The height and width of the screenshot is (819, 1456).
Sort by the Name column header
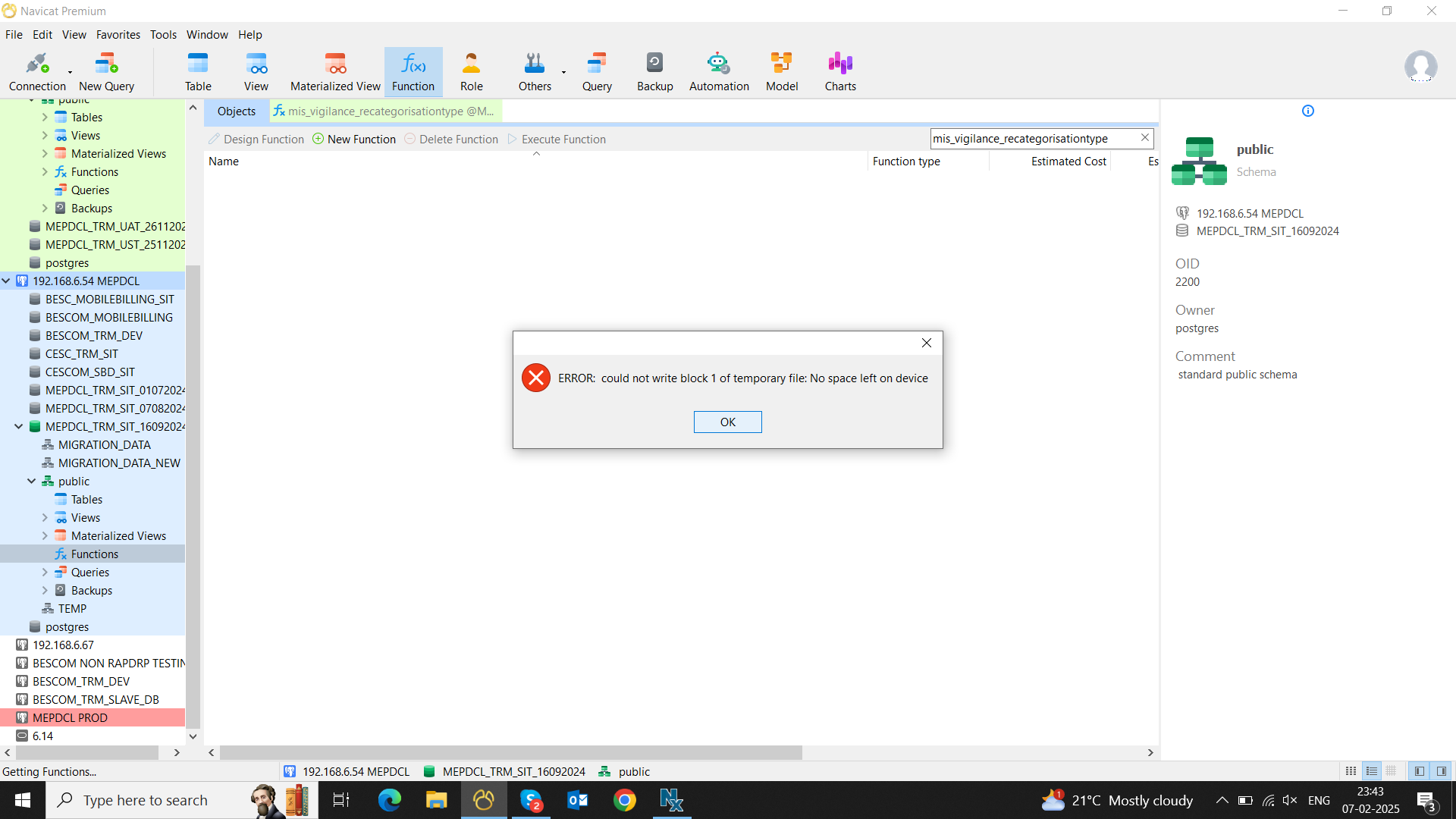coord(535,162)
